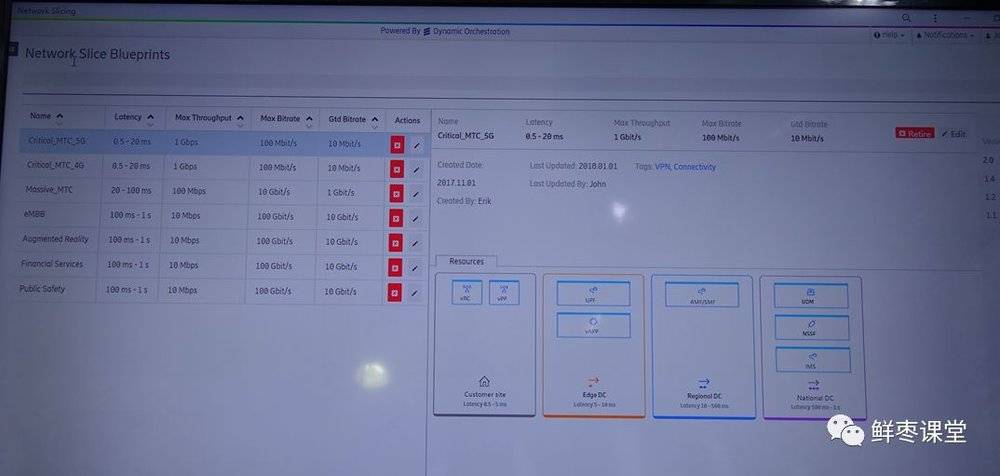
Task: Click the retire icon in Critical_MTC_4G row
Action: (397, 169)
